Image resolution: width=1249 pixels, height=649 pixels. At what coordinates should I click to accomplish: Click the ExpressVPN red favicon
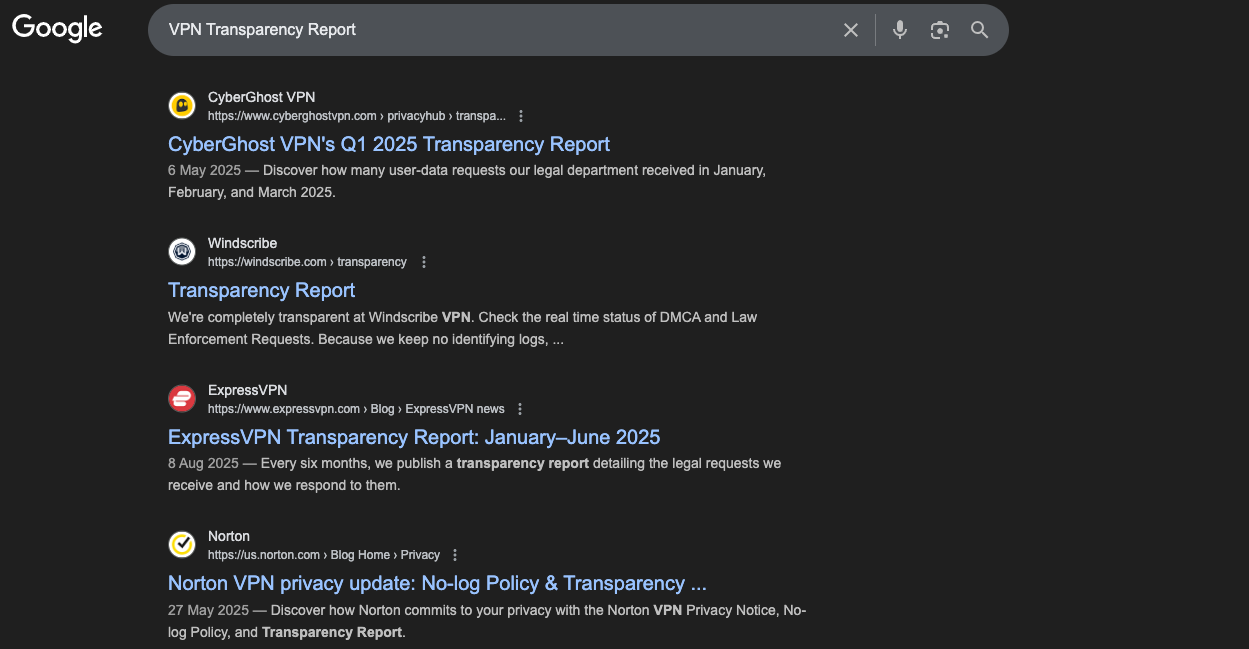click(x=181, y=398)
